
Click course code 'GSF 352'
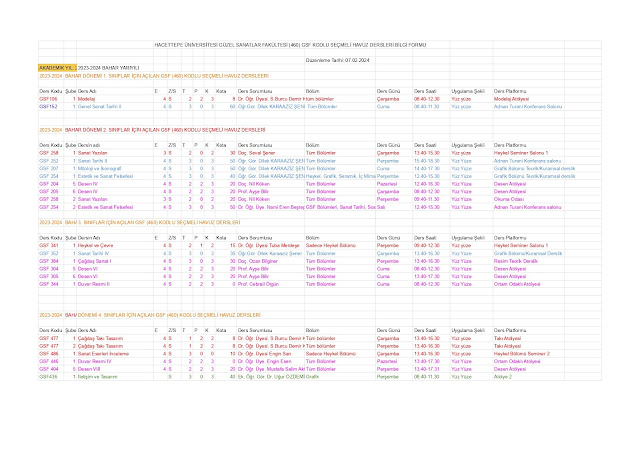(x=49, y=253)
